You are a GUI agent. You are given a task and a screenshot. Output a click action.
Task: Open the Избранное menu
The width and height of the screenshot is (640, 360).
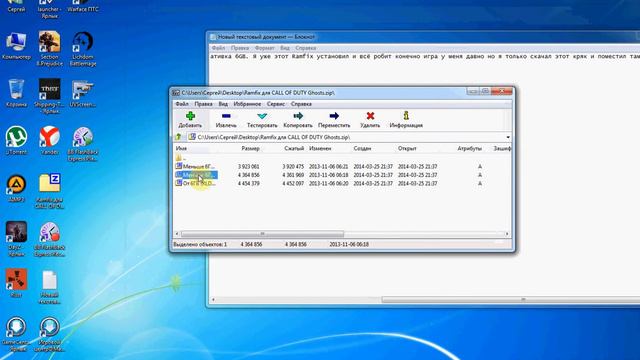(247, 104)
